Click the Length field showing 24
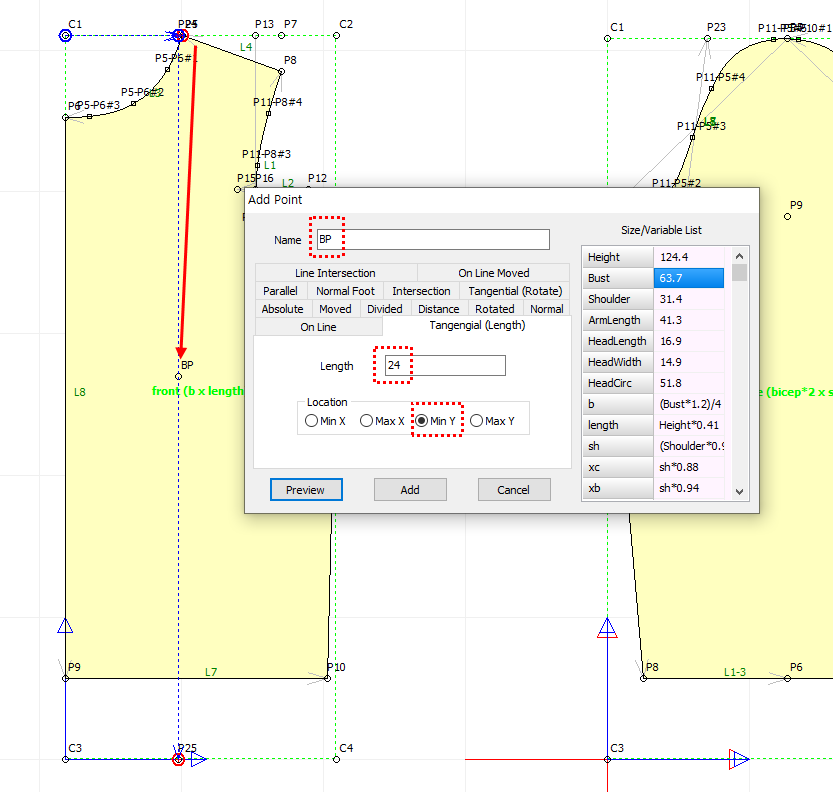 pyautogui.click(x=445, y=365)
